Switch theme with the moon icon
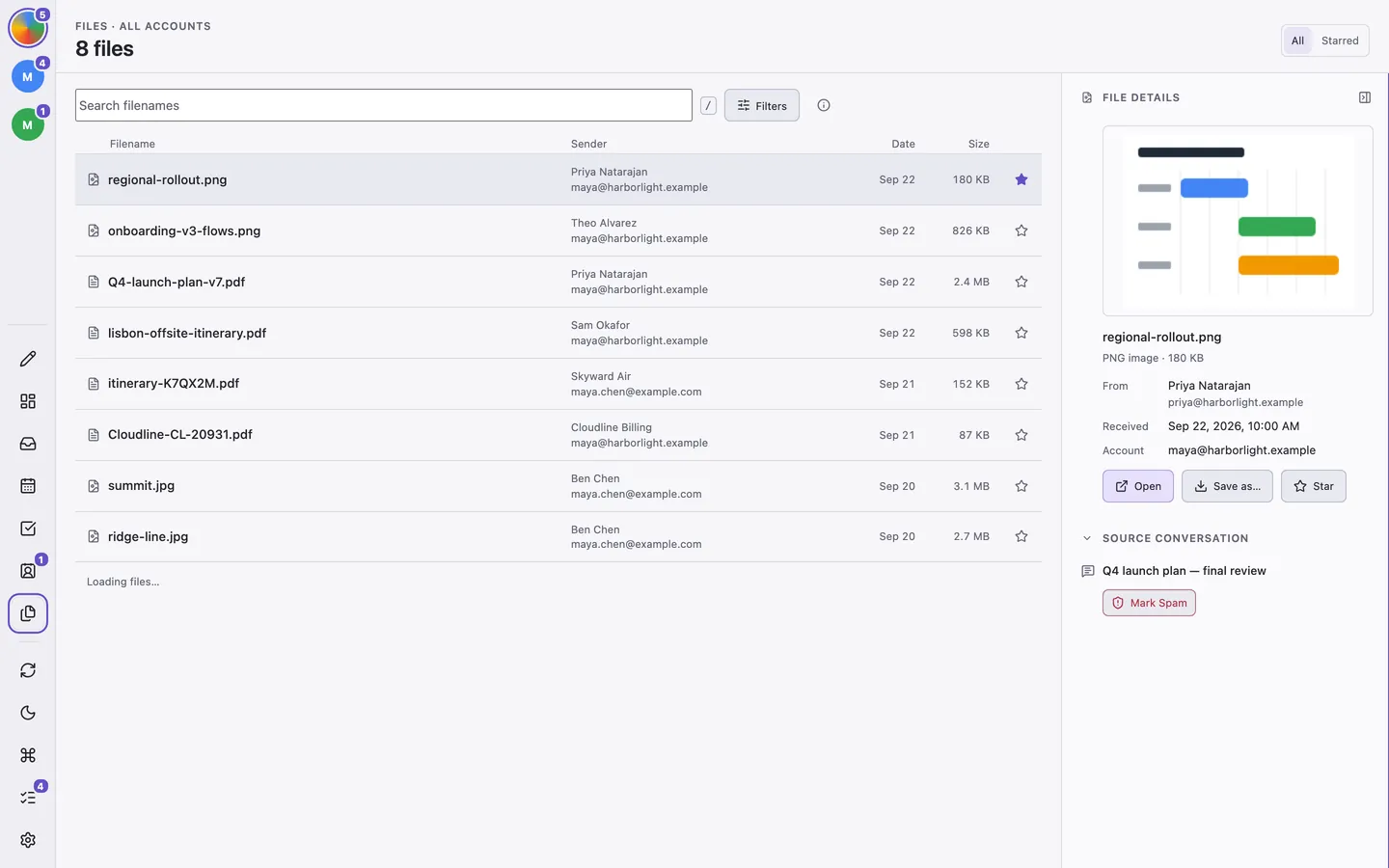The width and height of the screenshot is (1389, 868). (28, 713)
